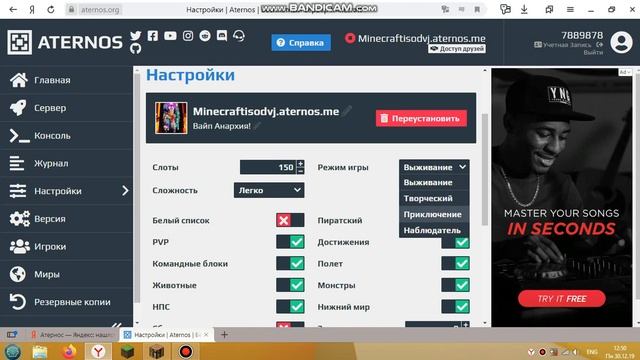
Task: Click the server icon thumbnail
Action: (171, 118)
